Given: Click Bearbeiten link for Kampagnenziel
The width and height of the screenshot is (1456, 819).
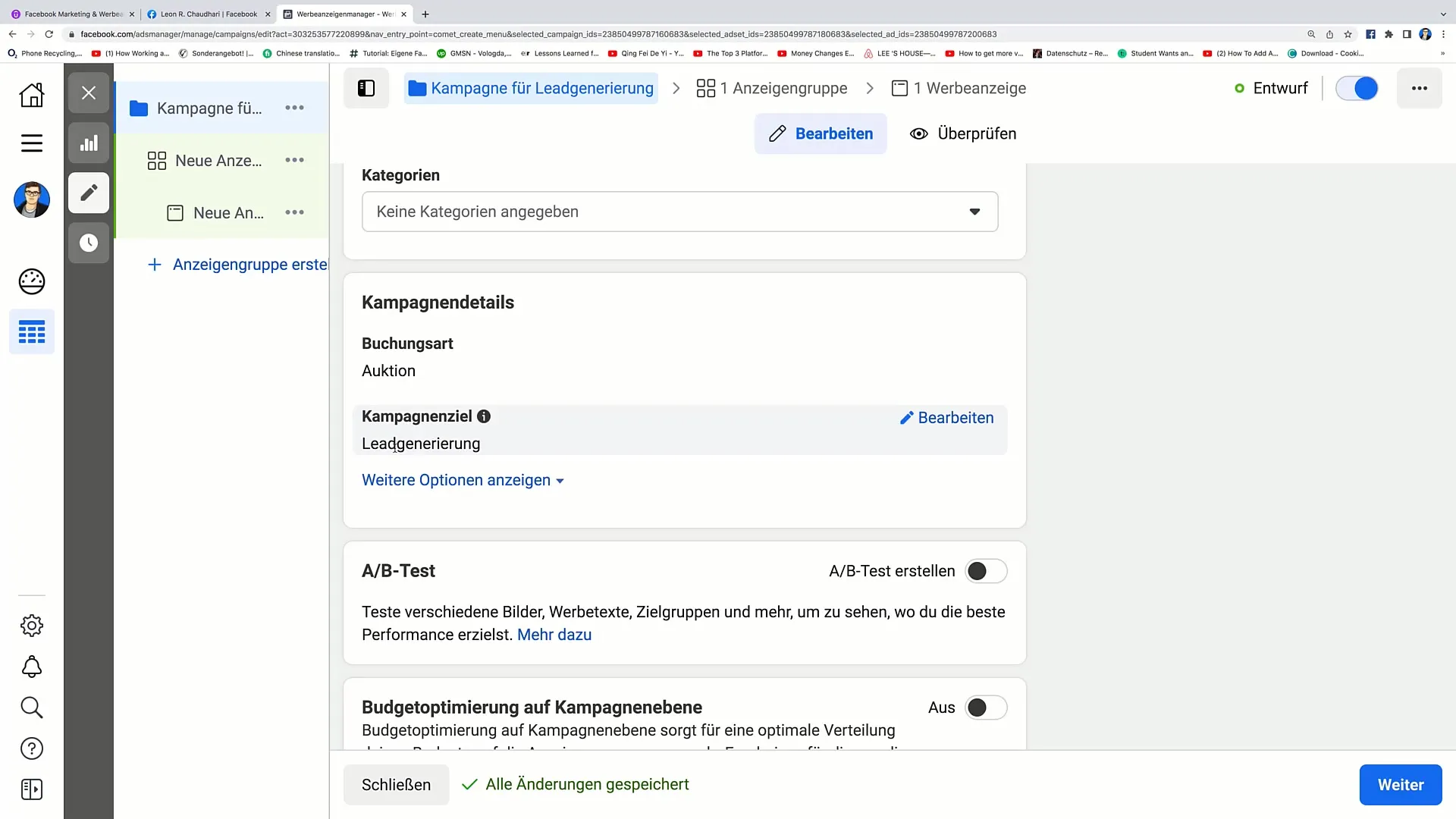Looking at the screenshot, I should [946, 418].
